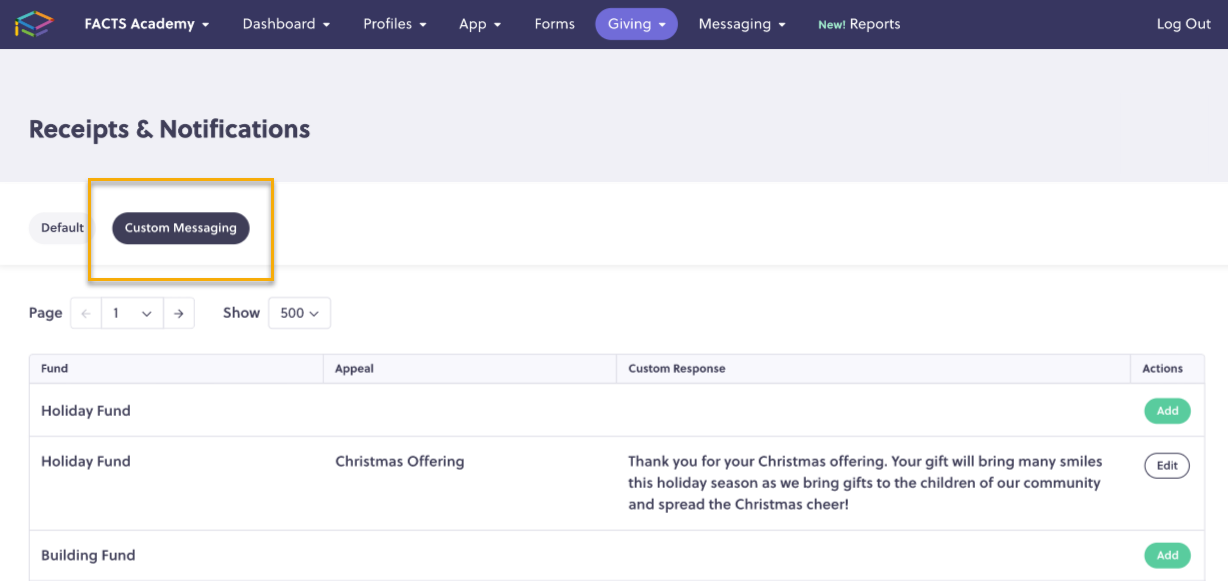Viewport: 1228px width, 581px height.
Task: Edit Christmas Offering custom response
Action: (1167, 466)
